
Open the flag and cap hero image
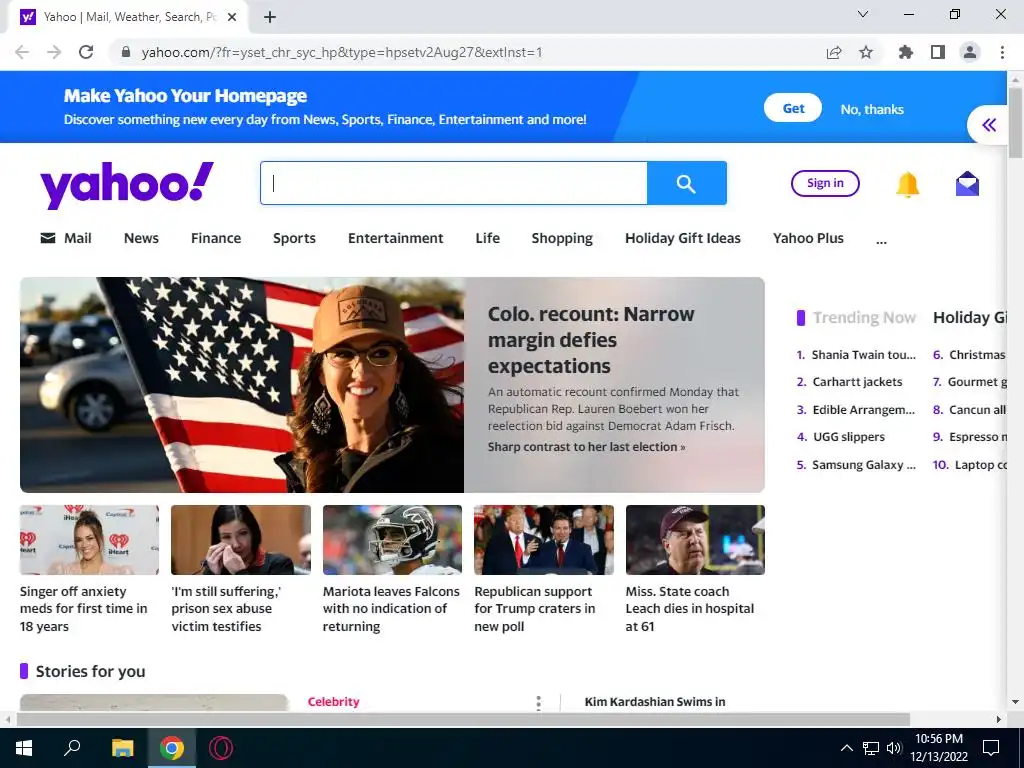point(242,385)
